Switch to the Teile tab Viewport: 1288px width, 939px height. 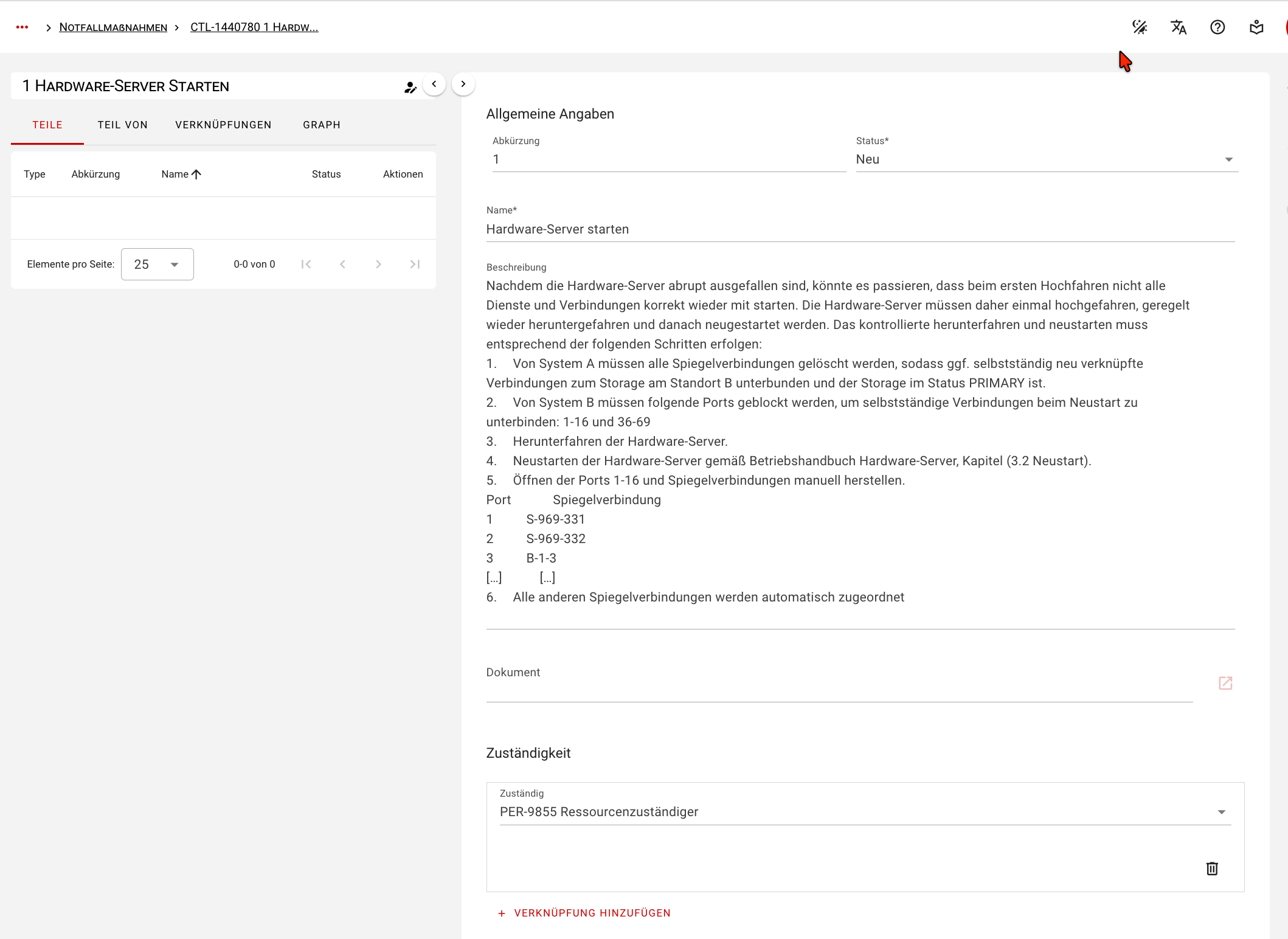(47, 125)
